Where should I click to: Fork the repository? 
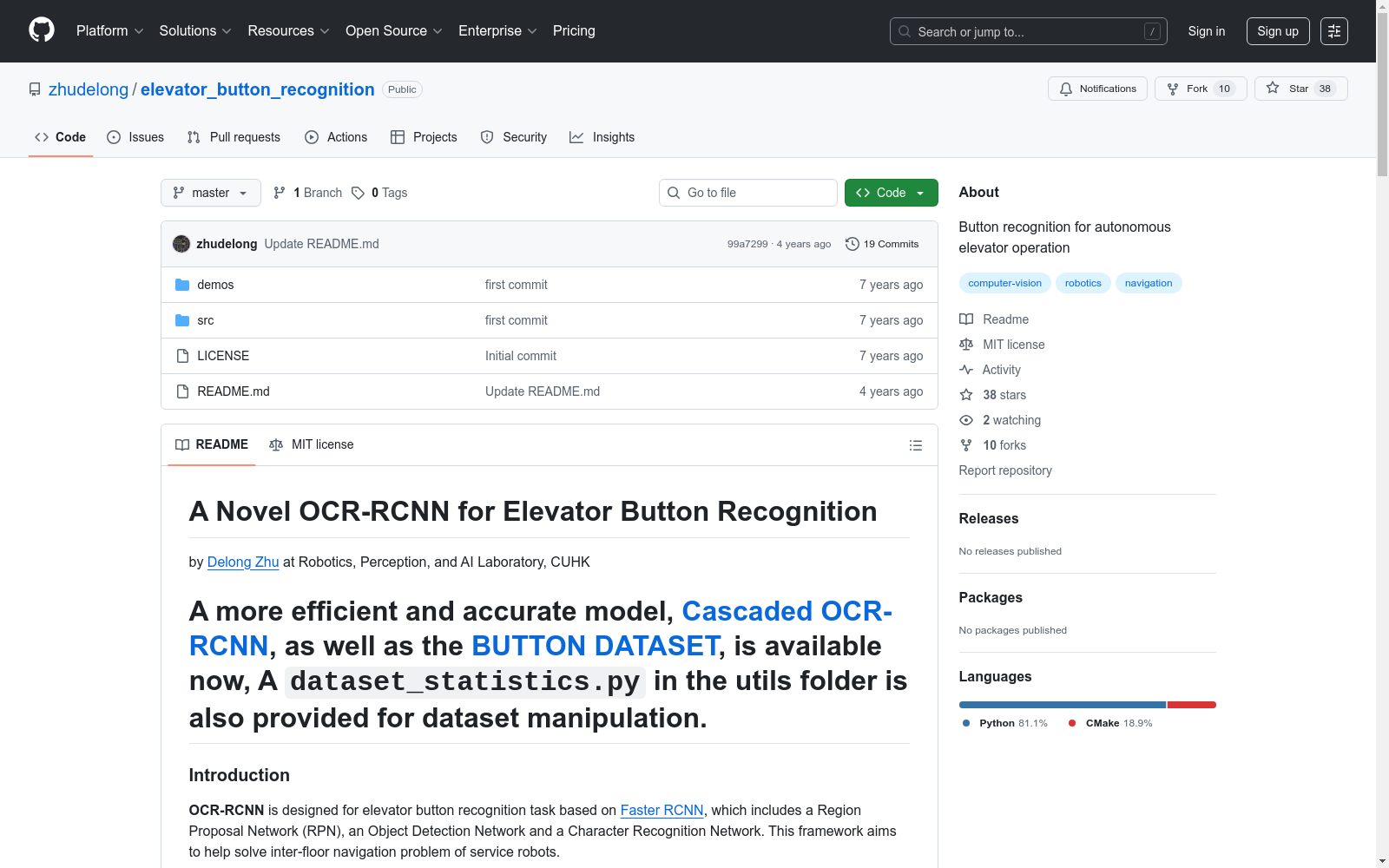pyautogui.click(x=1200, y=89)
